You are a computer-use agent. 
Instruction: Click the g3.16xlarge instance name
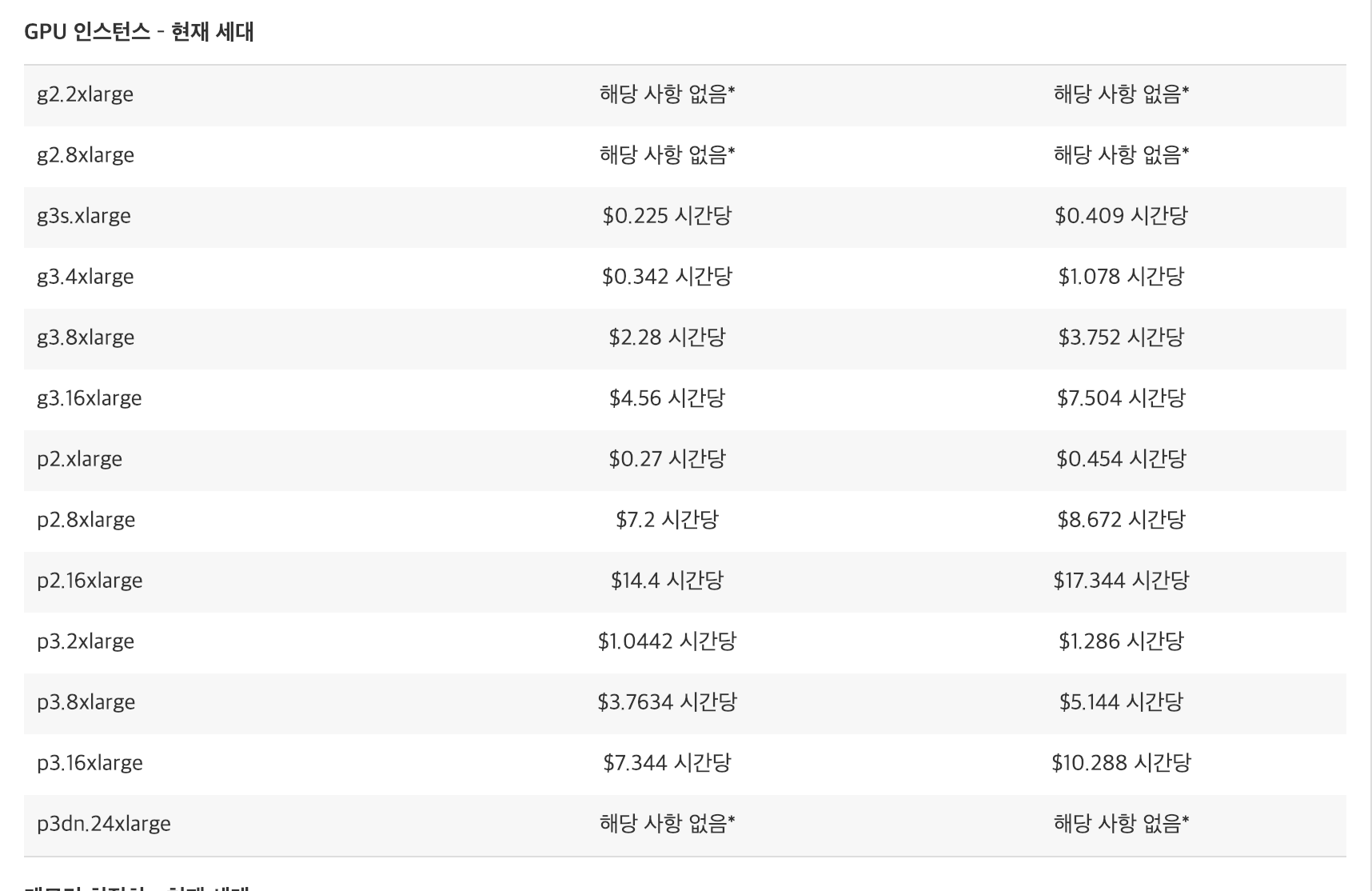coord(90,398)
